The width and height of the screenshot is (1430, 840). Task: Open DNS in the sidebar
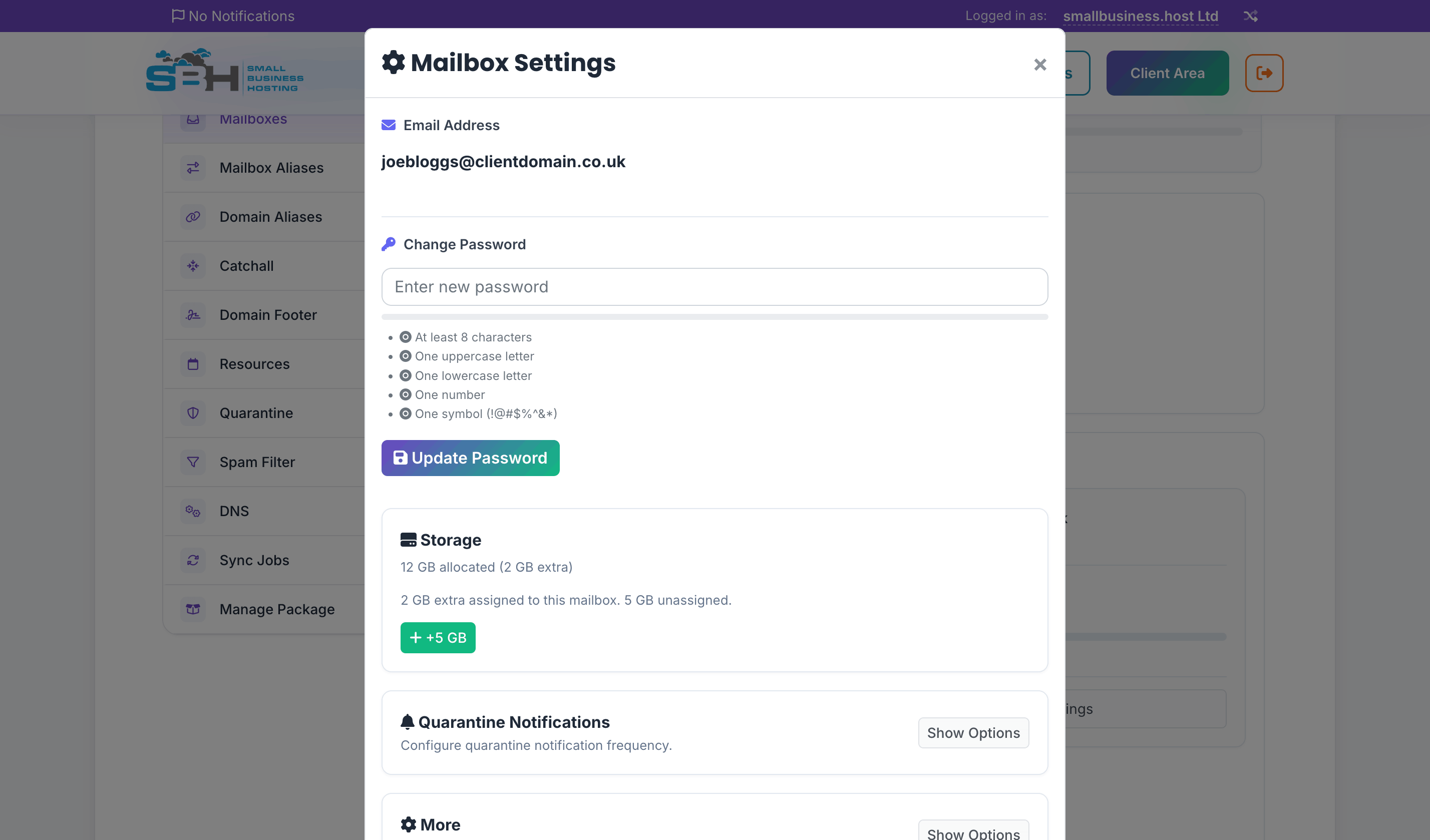[264, 511]
